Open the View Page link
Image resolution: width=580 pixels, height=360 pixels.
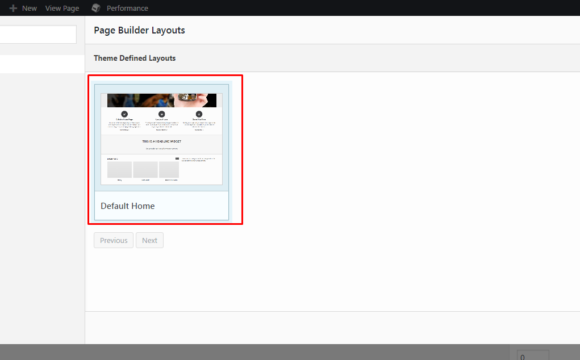(62, 8)
